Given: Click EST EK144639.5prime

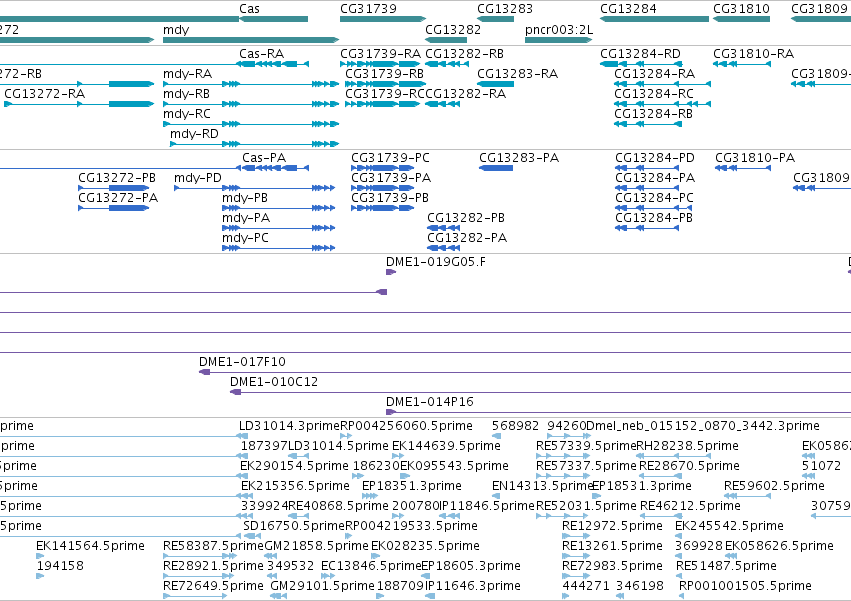Looking at the screenshot, I should (446, 446).
